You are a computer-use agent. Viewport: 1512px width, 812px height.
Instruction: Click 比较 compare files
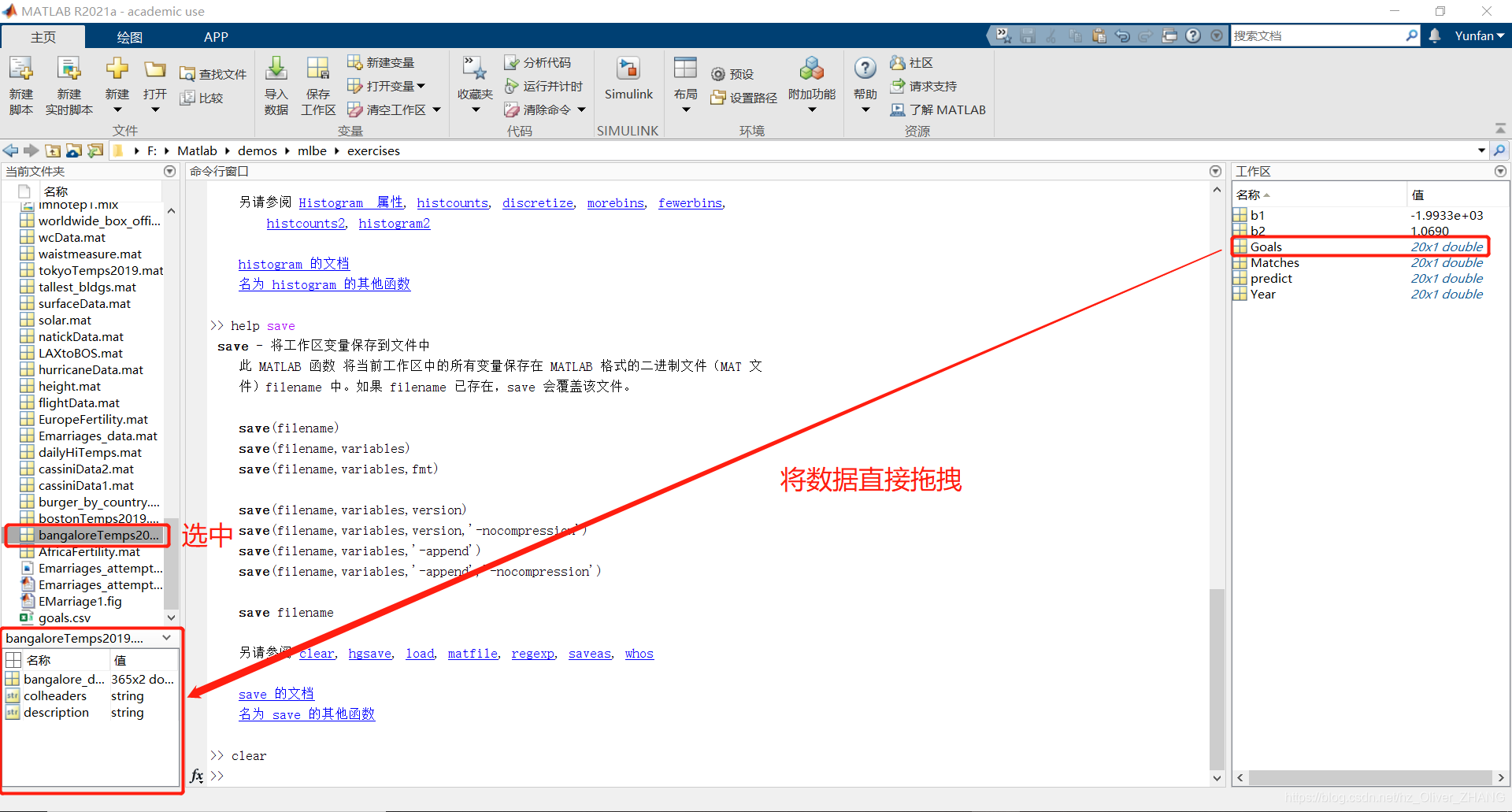[x=202, y=98]
